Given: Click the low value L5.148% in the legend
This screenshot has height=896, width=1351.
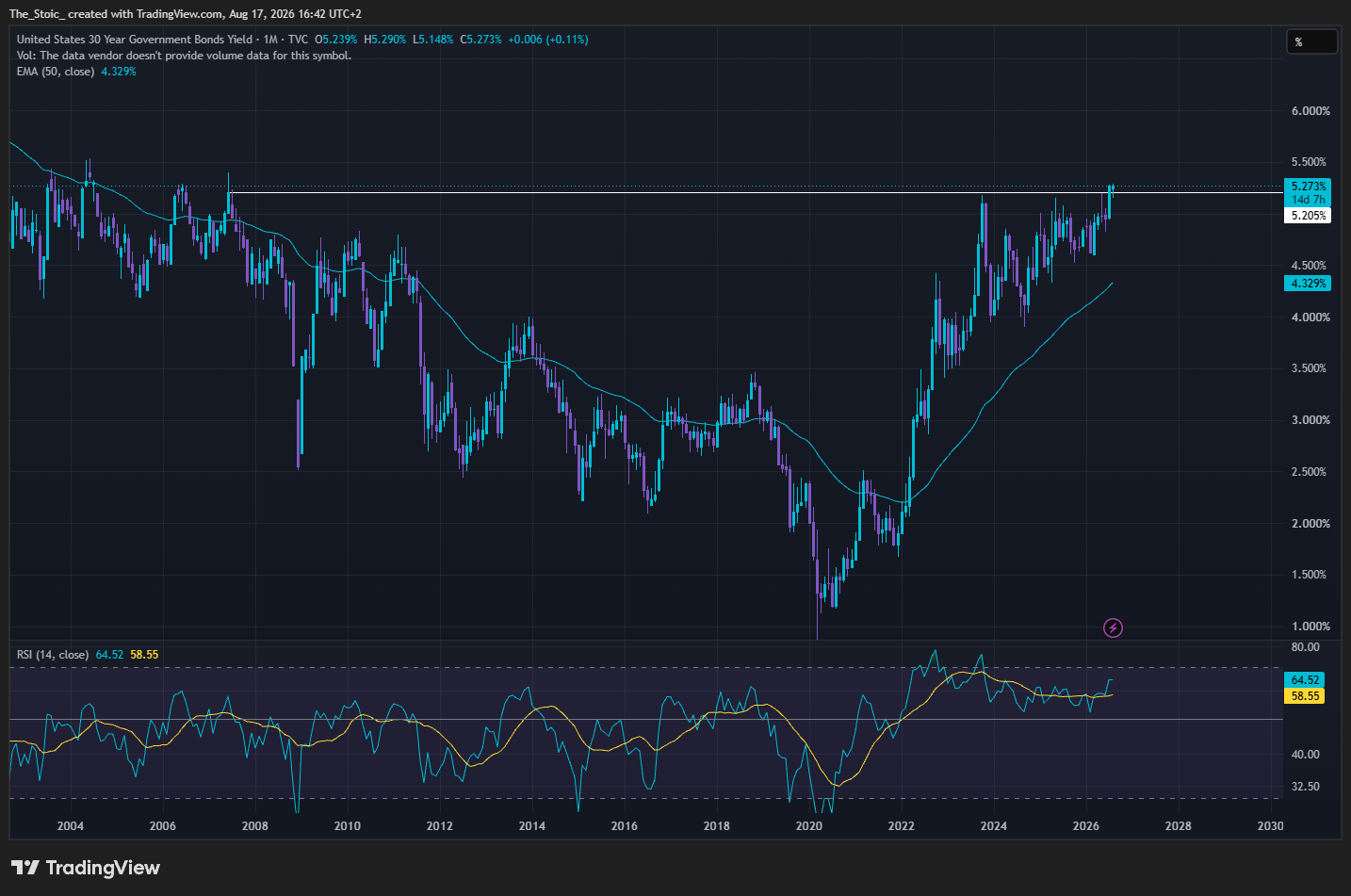Looking at the screenshot, I should (433, 40).
